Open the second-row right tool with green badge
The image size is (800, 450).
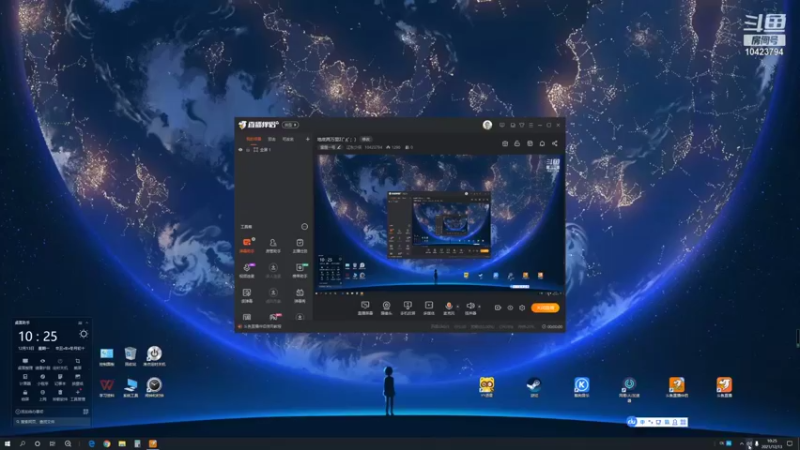299,270
